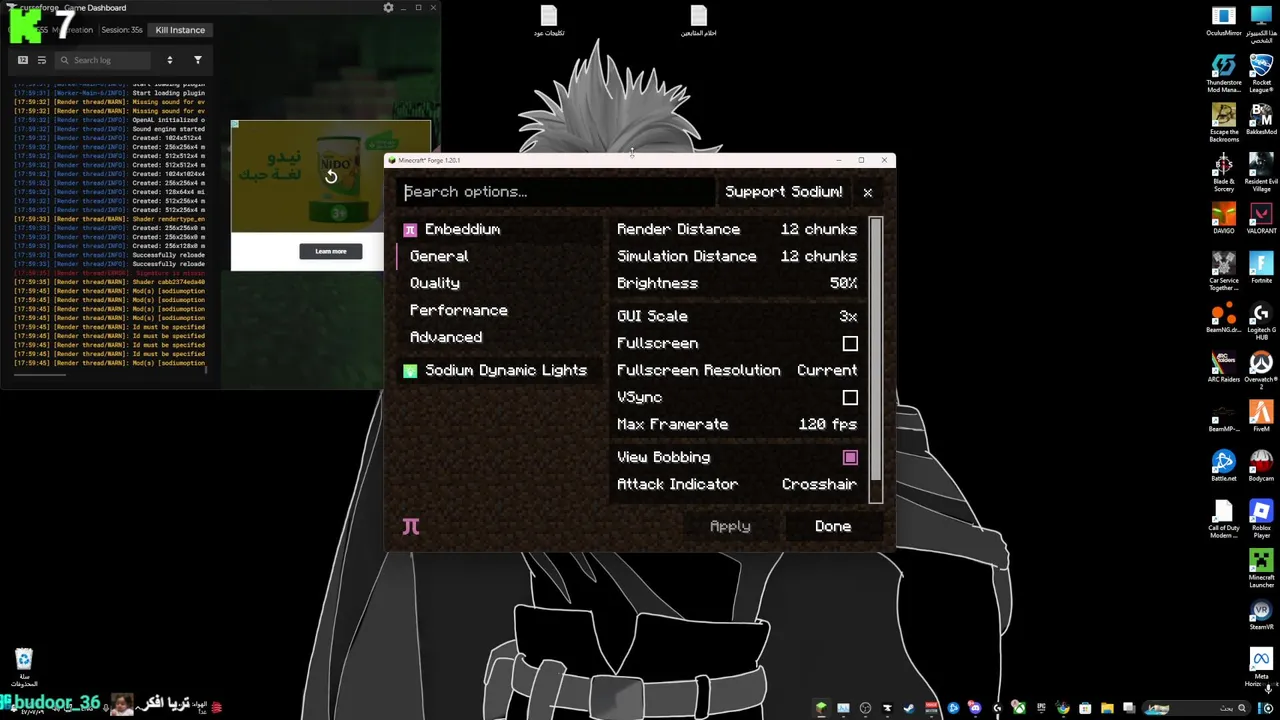Open Car Service Together desktop icon
Screen dimensions: 1280x720
[x=1224, y=271]
